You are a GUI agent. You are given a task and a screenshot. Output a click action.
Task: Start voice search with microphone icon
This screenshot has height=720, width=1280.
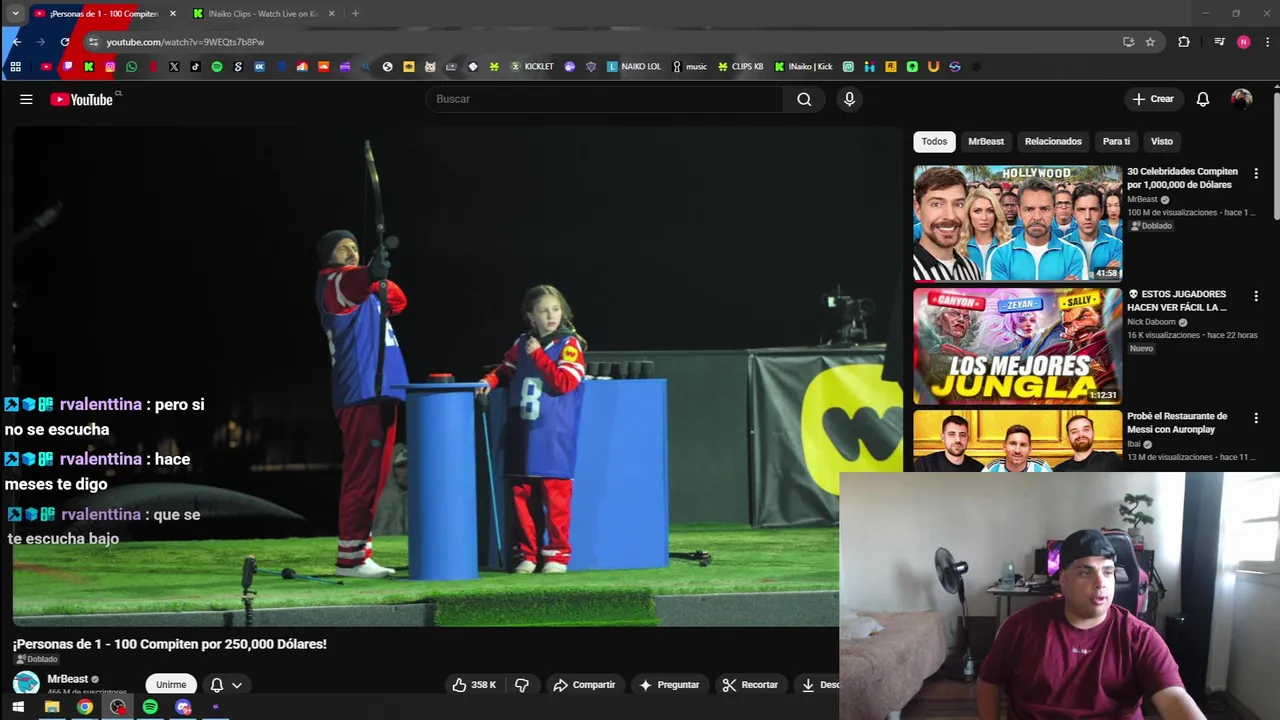849,99
